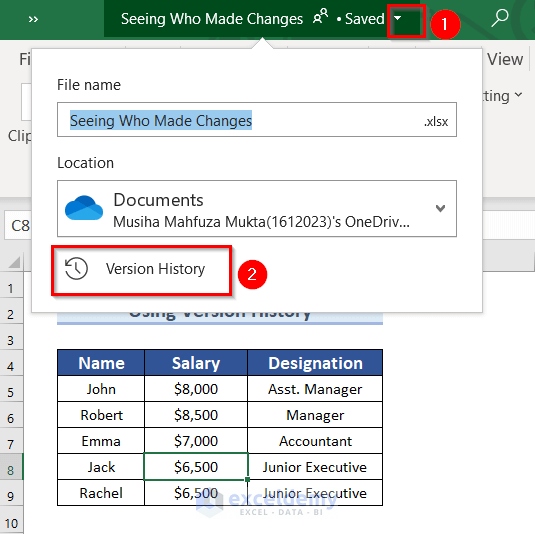Switch to the View ribbon tab
This screenshot has width=535, height=534.
(505, 59)
